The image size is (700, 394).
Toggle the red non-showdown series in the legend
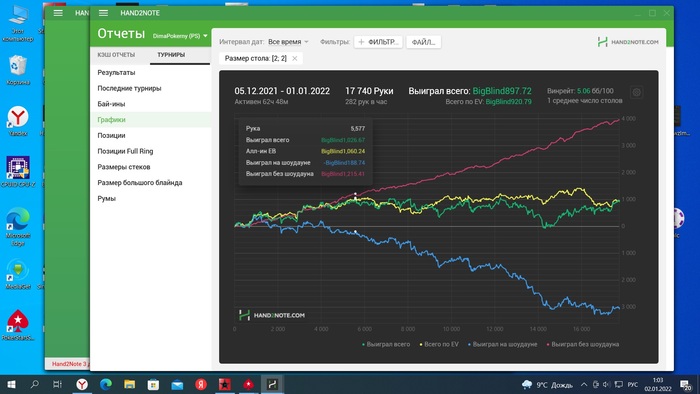pyautogui.click(x=583, y=344)
